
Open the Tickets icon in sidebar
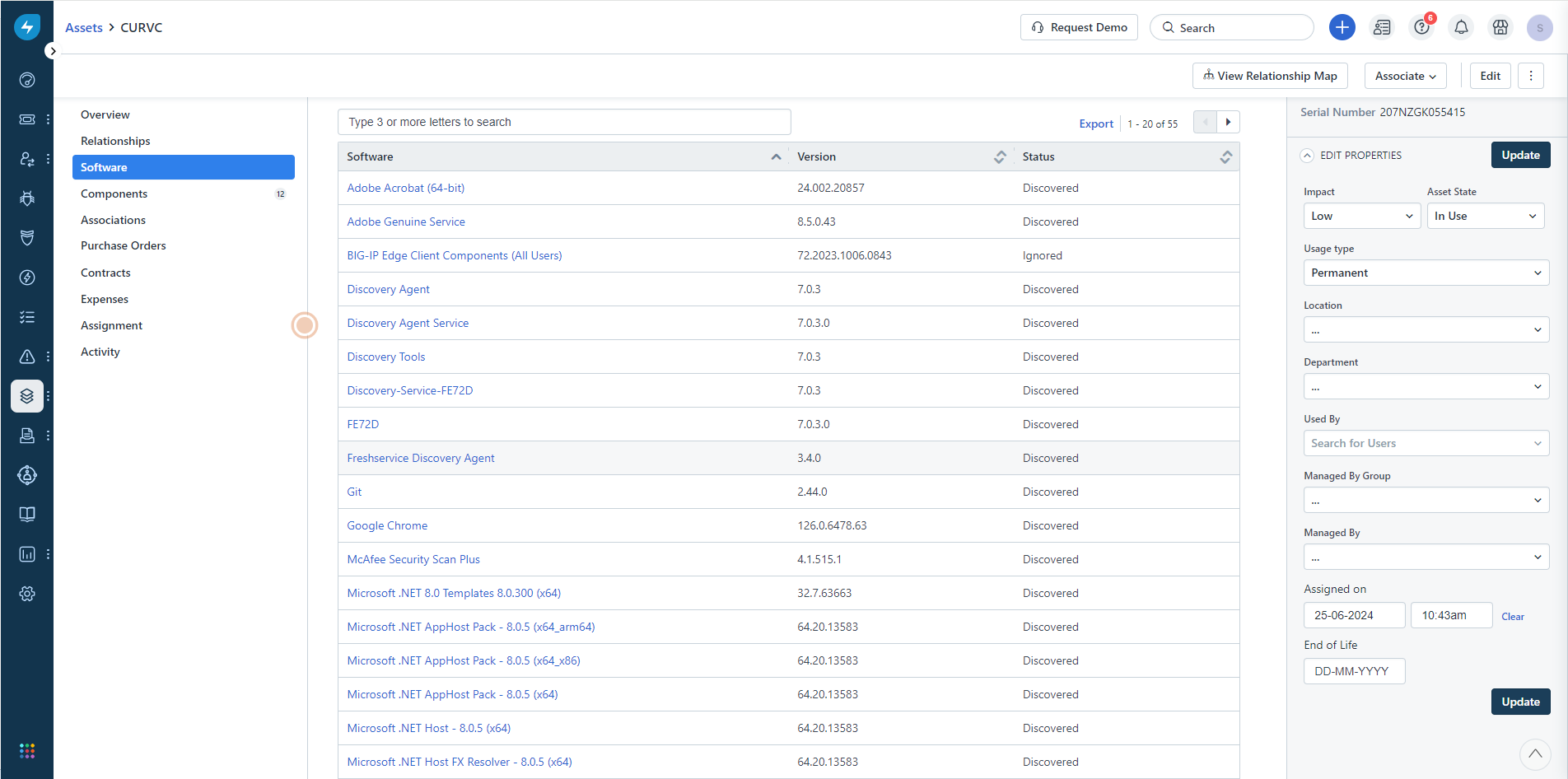(x=27, y=119)
